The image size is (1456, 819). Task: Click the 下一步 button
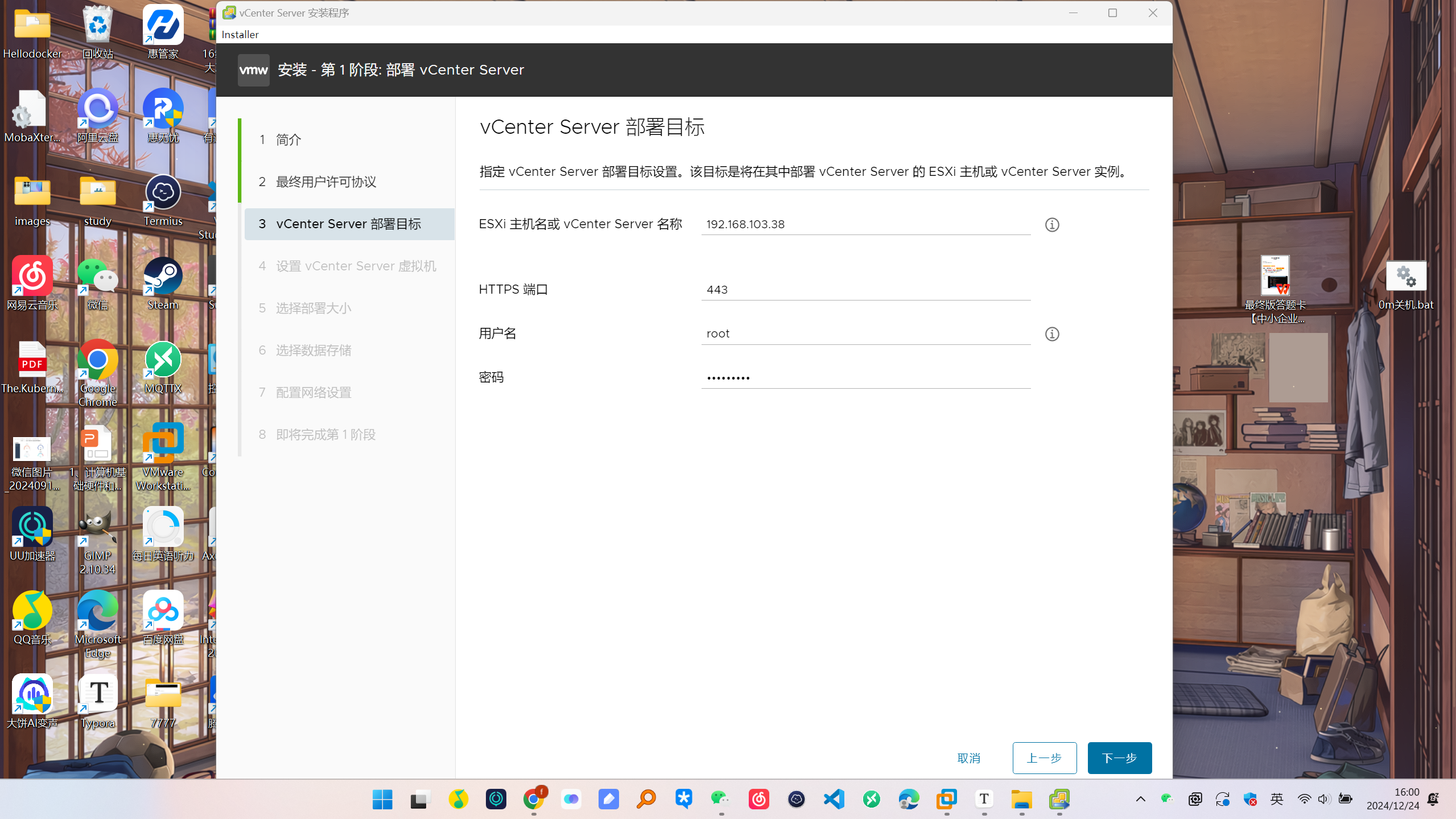[x=1119, y=758]
